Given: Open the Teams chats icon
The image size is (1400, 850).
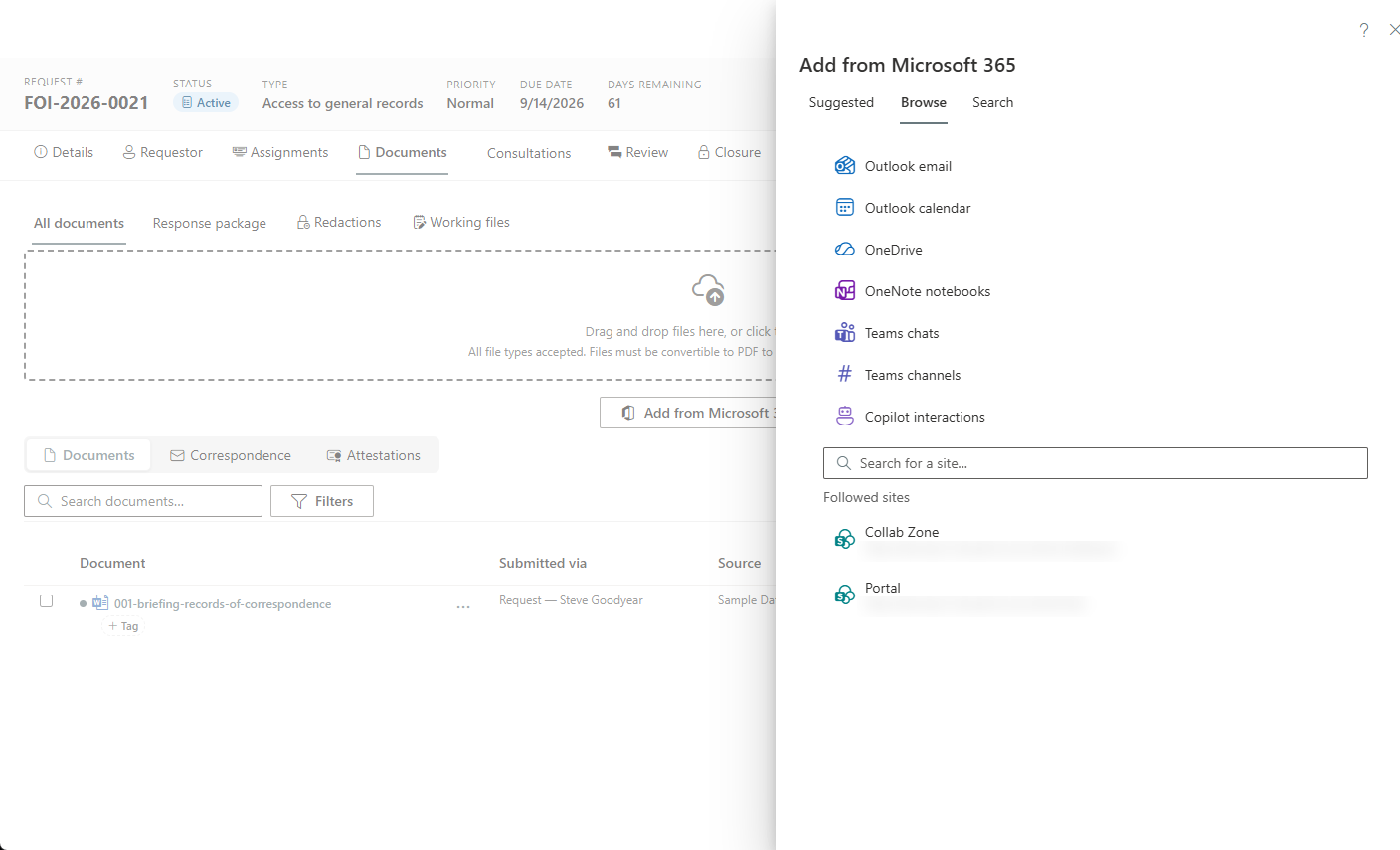Looking at the screenshot, I should [x=845, y=333].
